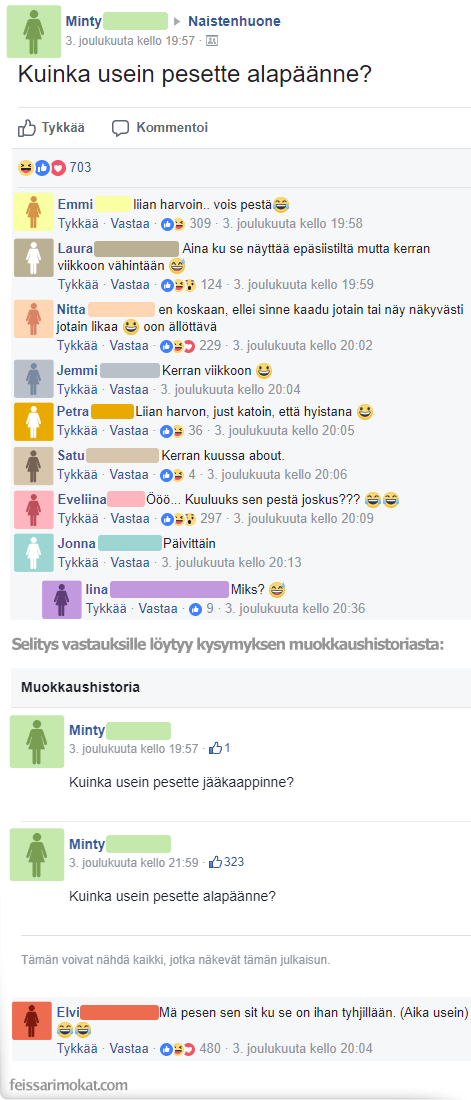This screenshot has height=1100, width=471.
Task: Open Minty's green profile avatar at top
Action: click(x=34, y=32)
